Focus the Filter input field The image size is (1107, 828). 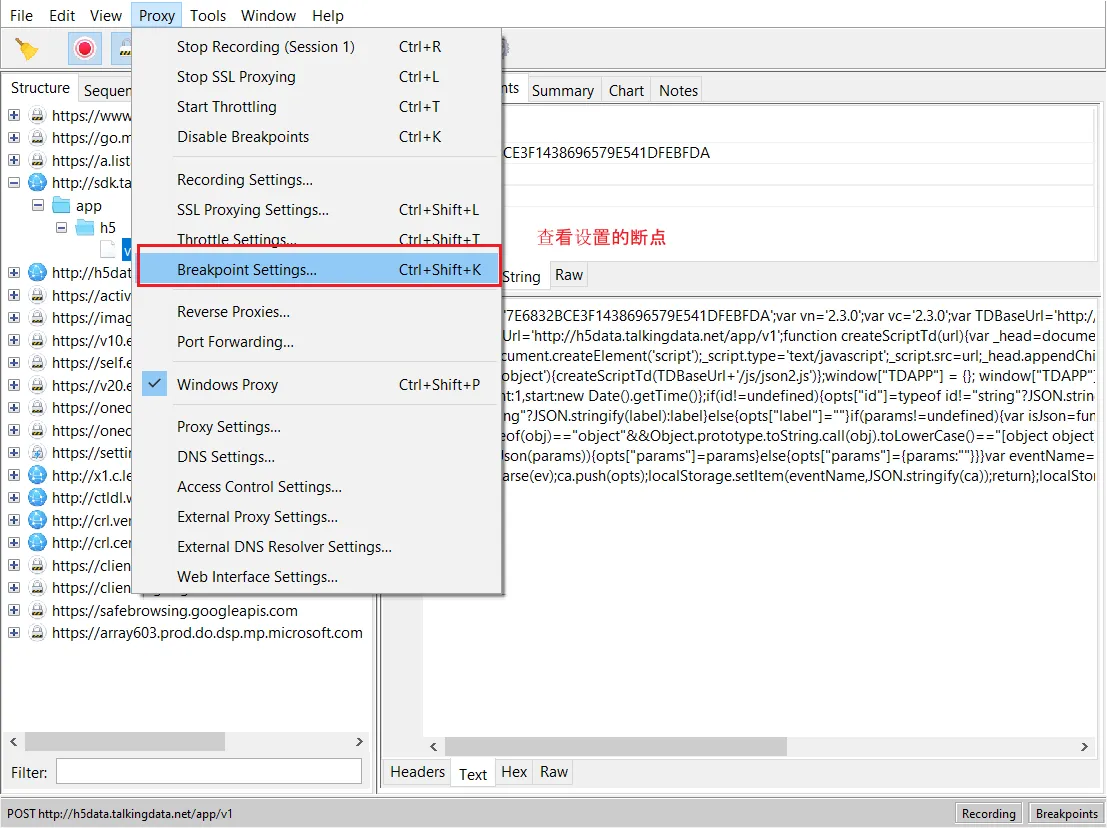pyautogui.click(x=209, y=772)
